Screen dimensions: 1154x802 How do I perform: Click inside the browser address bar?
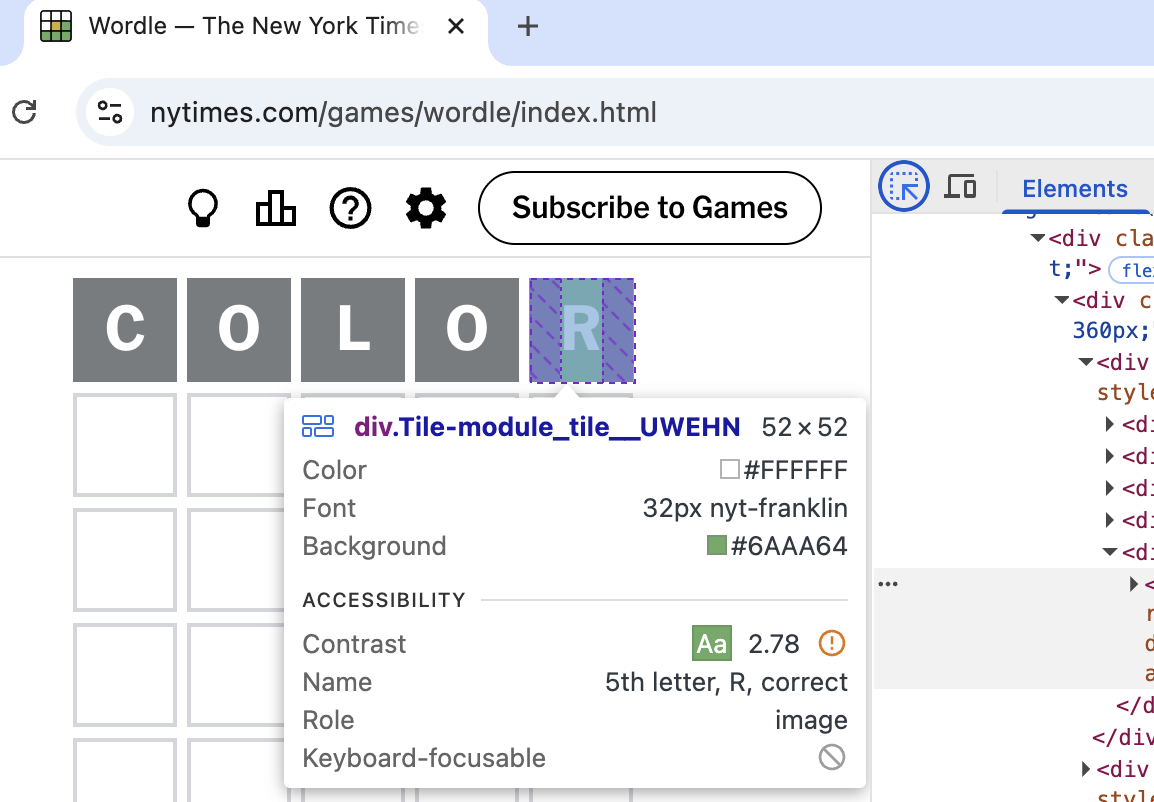(400, 112)
